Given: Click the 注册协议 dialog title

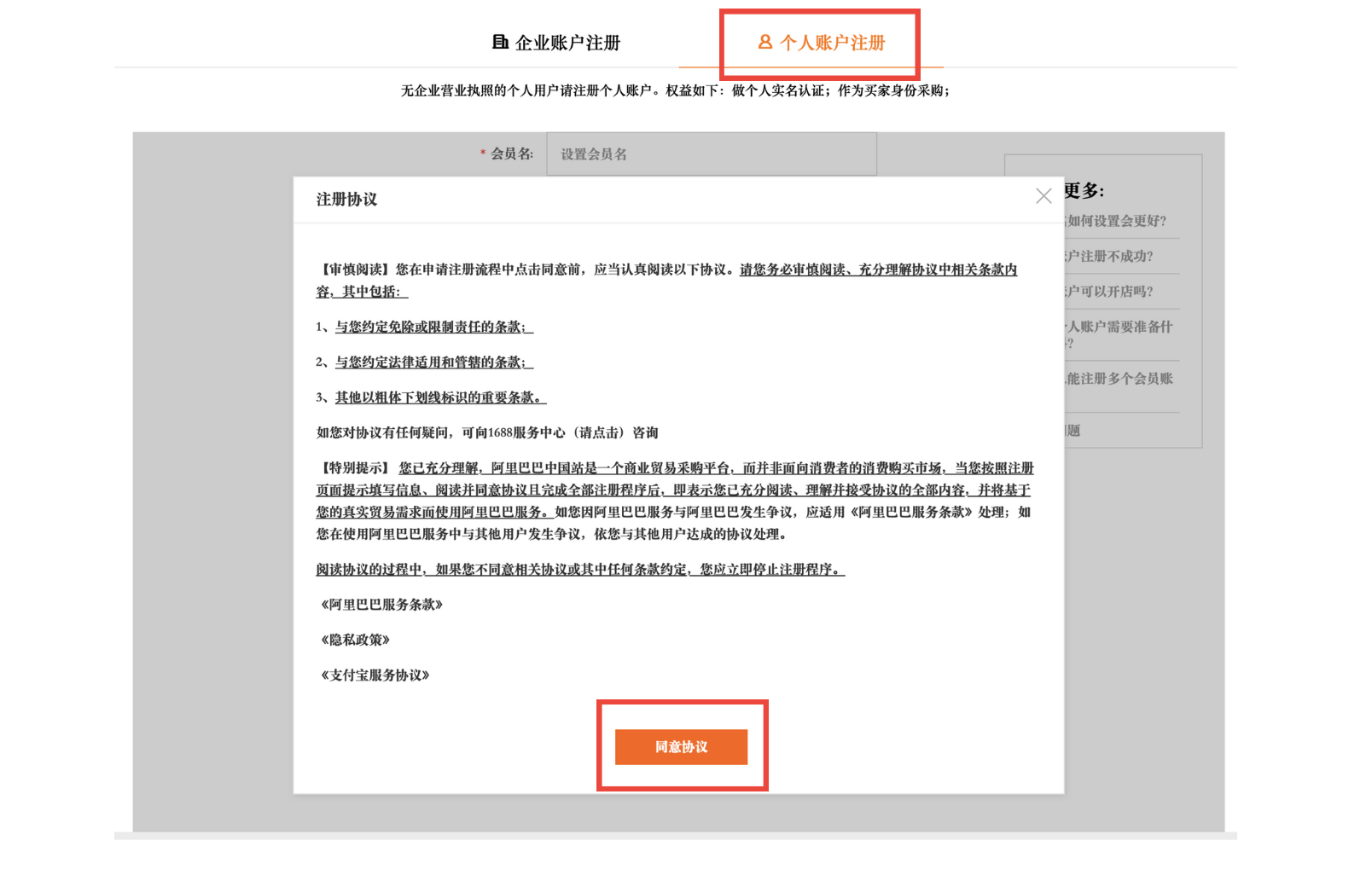Looking at the screenshot, I should [346, 200].
